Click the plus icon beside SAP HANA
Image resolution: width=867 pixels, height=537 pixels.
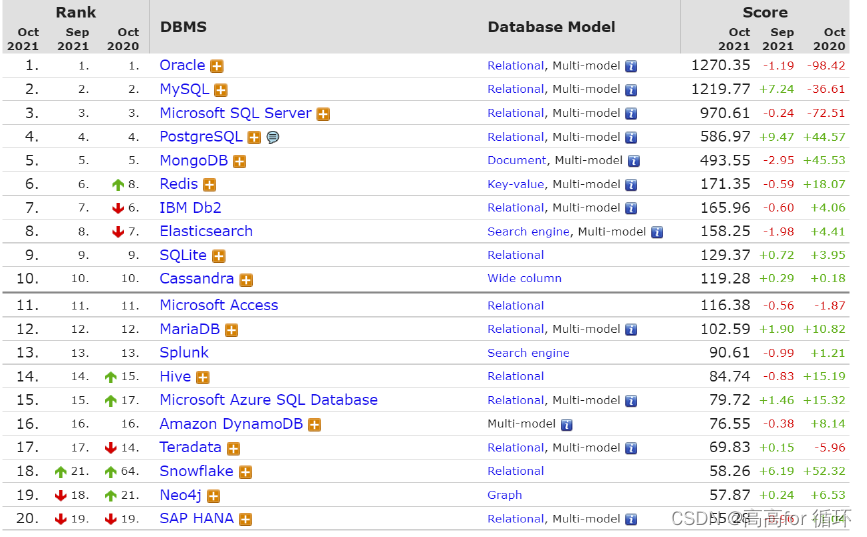pyautogui.click(x=246, y=520)
